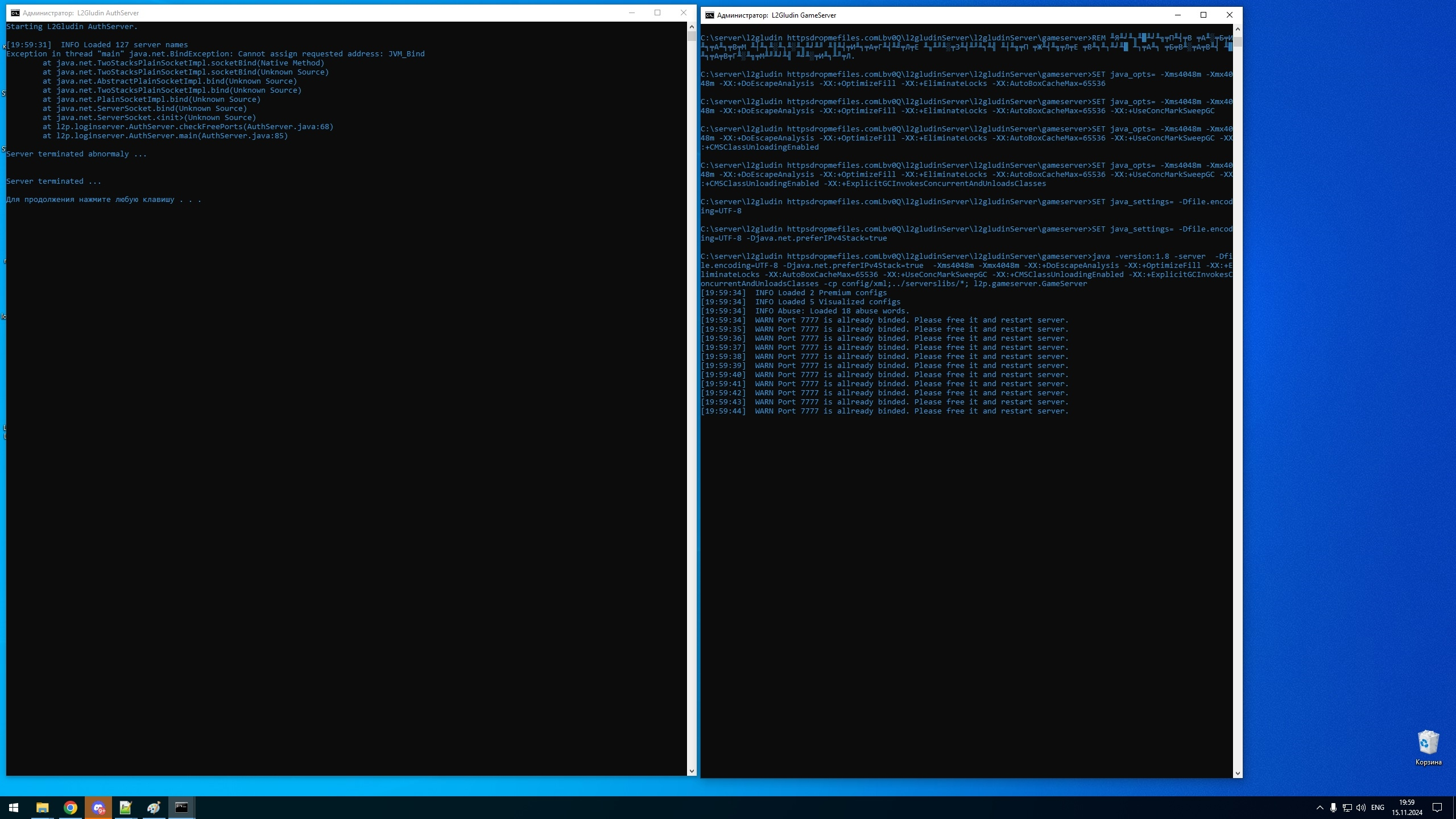The width and height of the screenshot is (1456, 819).
Task: Click the [19:59:34] WARN Port 7777 line
Action: [x=885, y=320]
